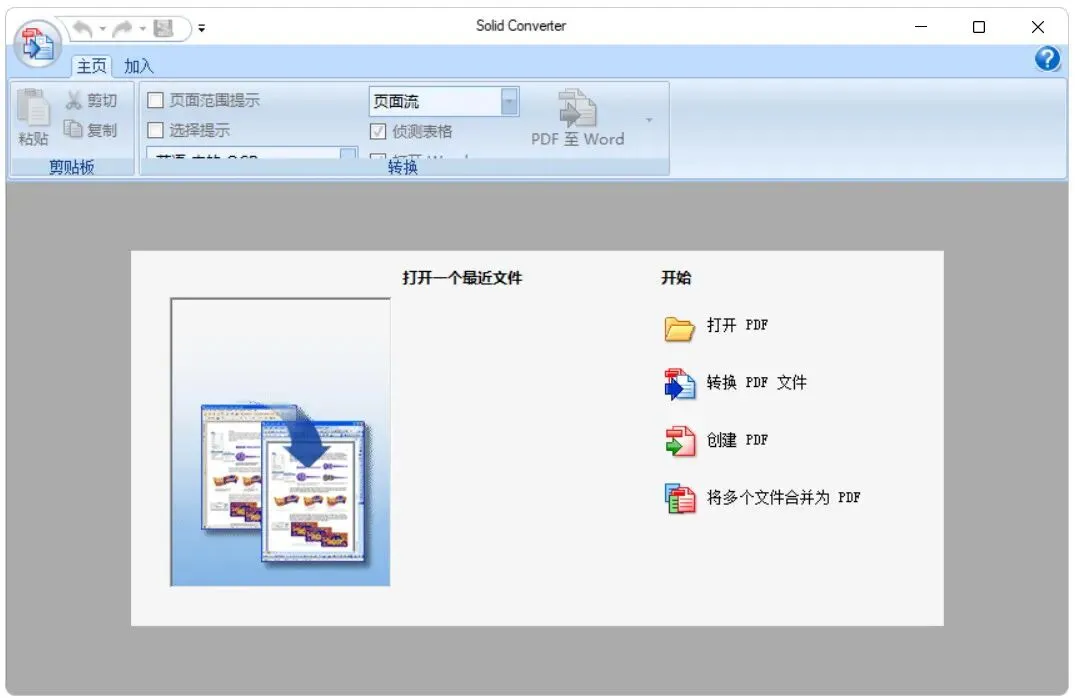Viewport: 1075px width, 698px height.
Task: Click the 打开 PDF link text
Action: (738, 325)
